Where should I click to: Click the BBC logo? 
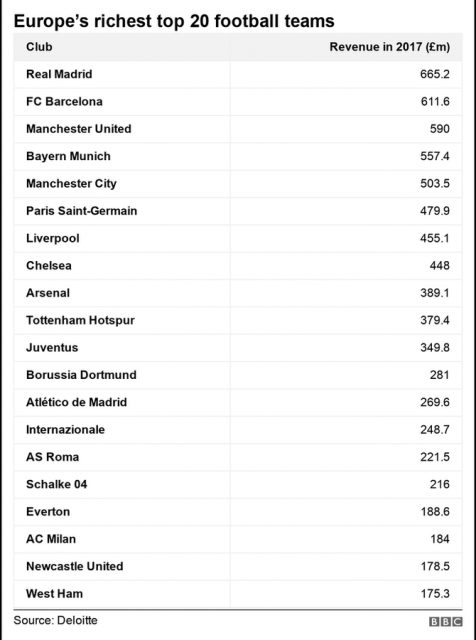pos(445,622)
